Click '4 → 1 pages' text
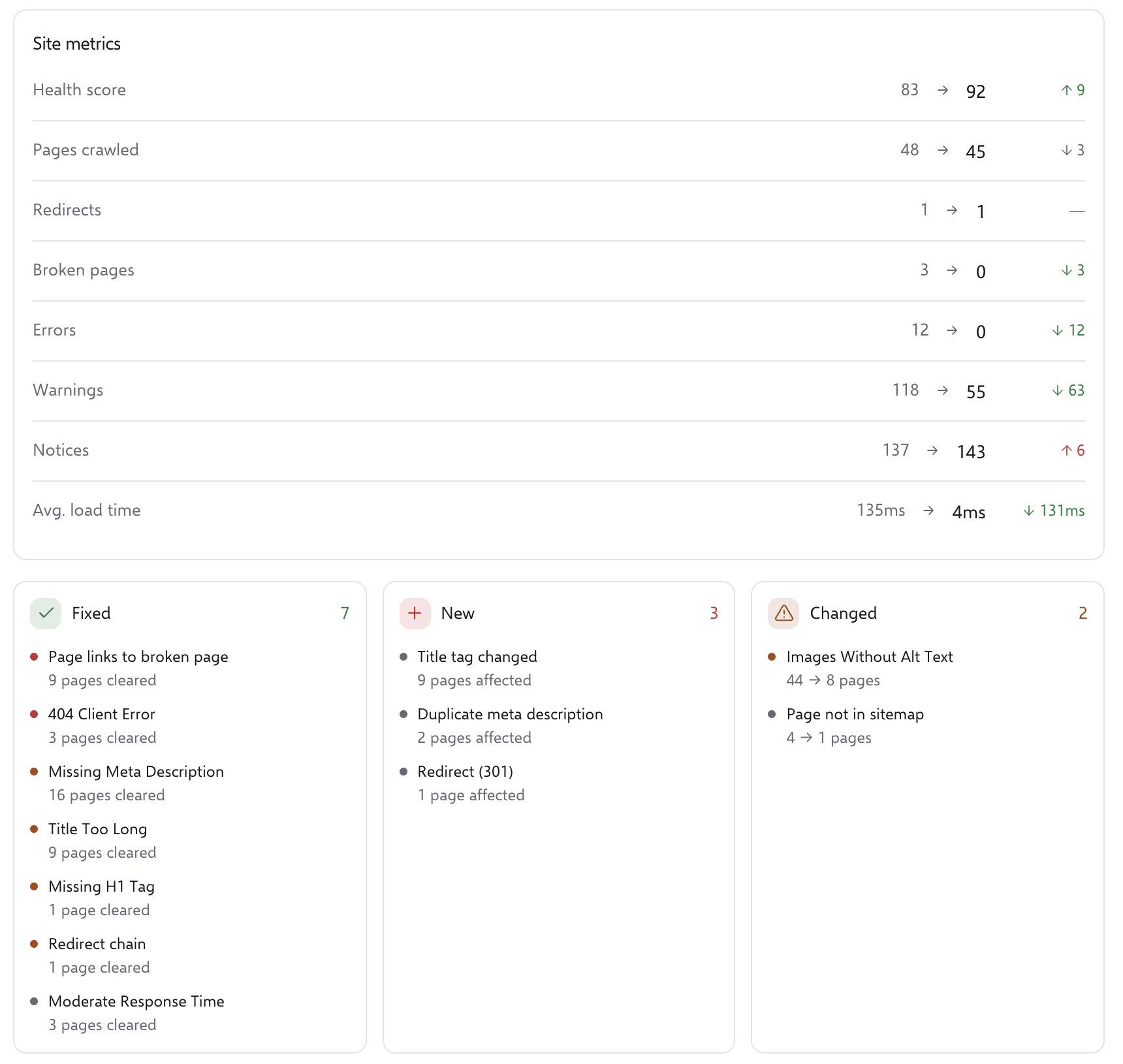 click(x=829, y=738)
